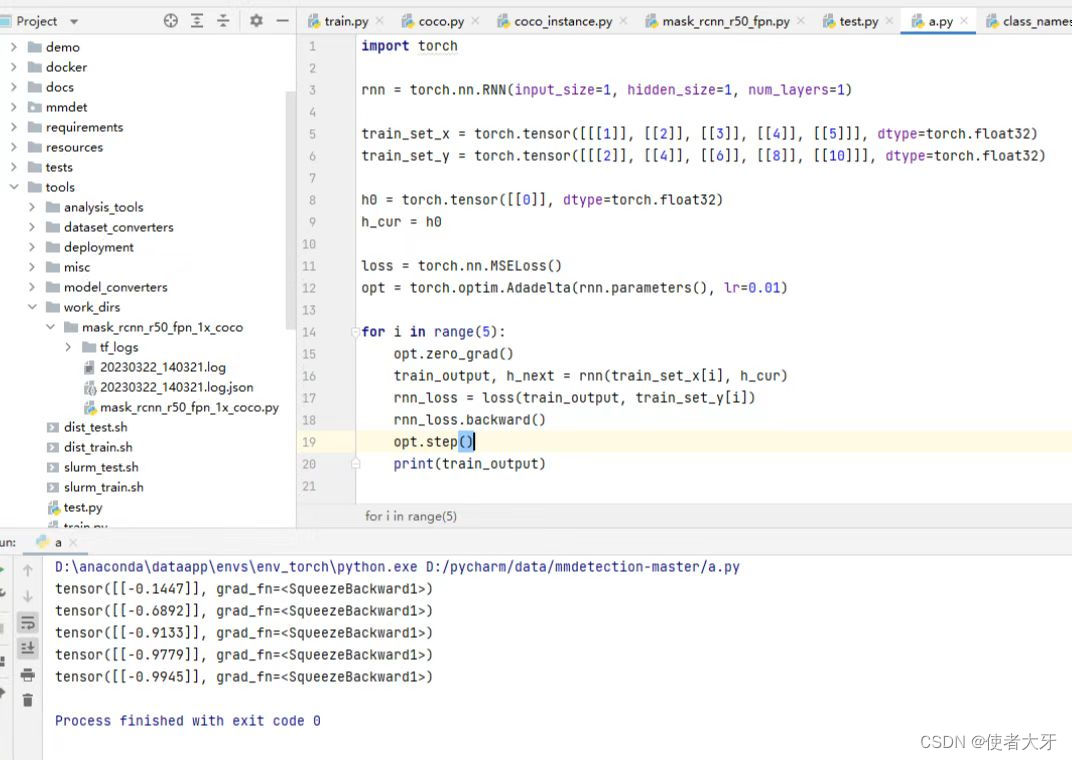Image resolution: width=1072 pixels, height=760 pixels.
Task: Click the locate file target icon
Action: coord(171,21)
